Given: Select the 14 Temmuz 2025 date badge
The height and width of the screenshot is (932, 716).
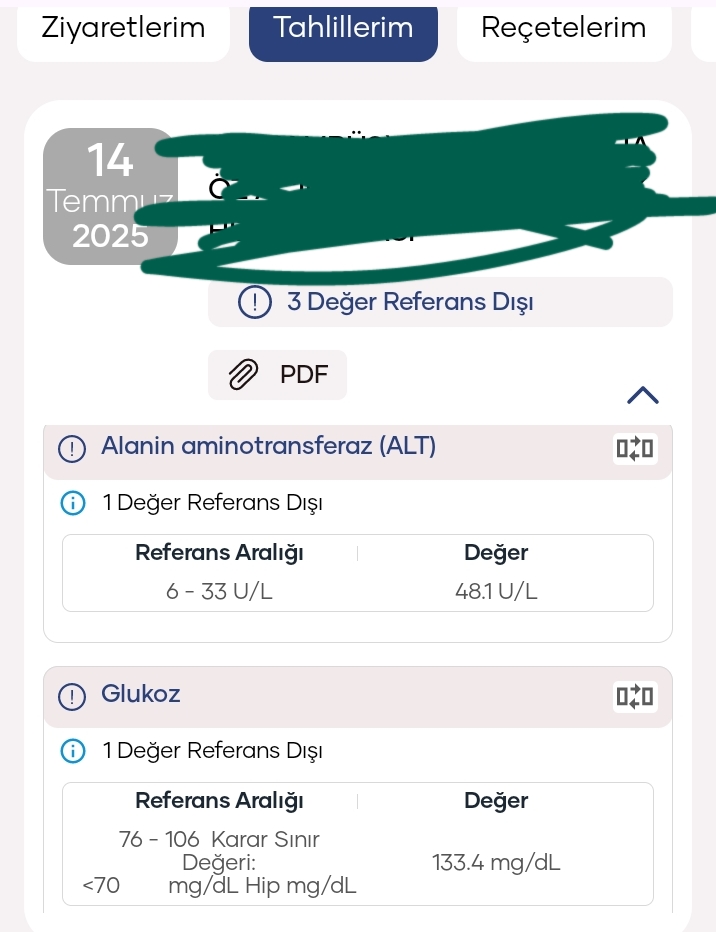Looking at the screenshot, I should tap(111, 196).
